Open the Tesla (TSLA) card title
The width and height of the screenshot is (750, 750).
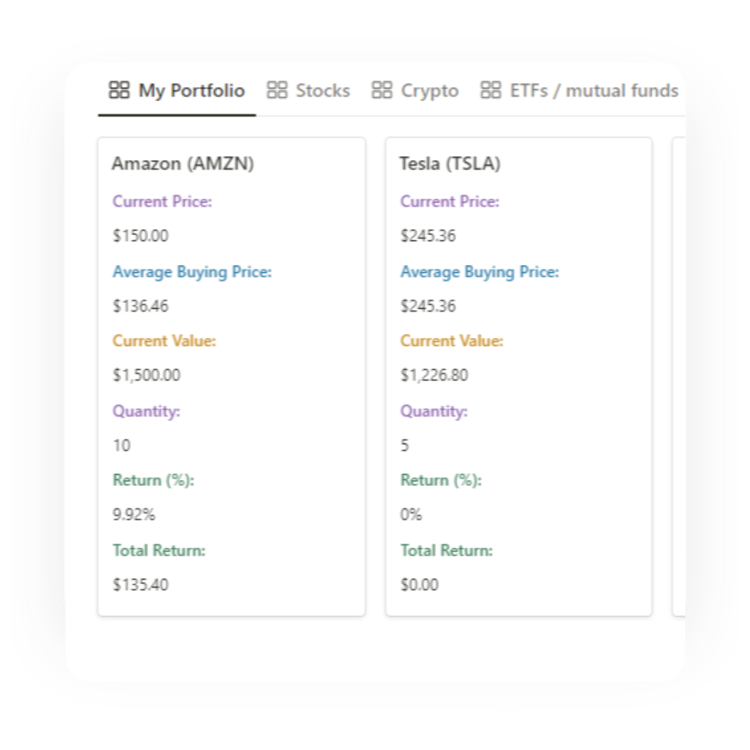coord(450,164)
